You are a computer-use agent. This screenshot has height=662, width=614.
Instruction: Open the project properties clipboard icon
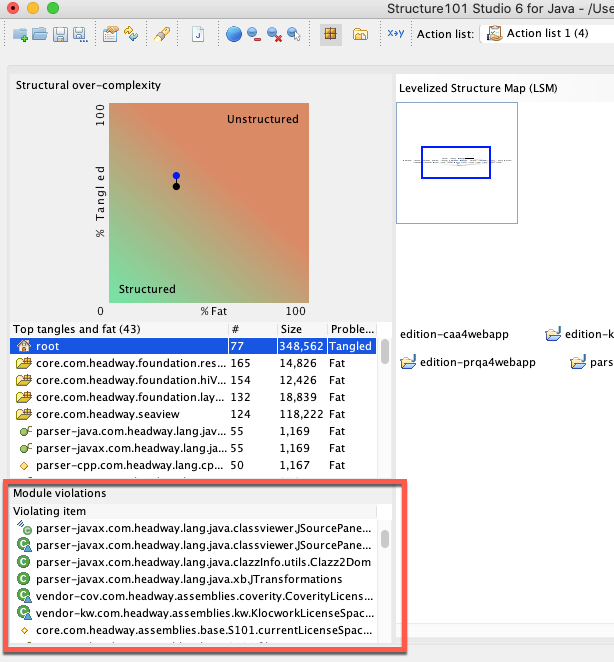pos(111,34)
